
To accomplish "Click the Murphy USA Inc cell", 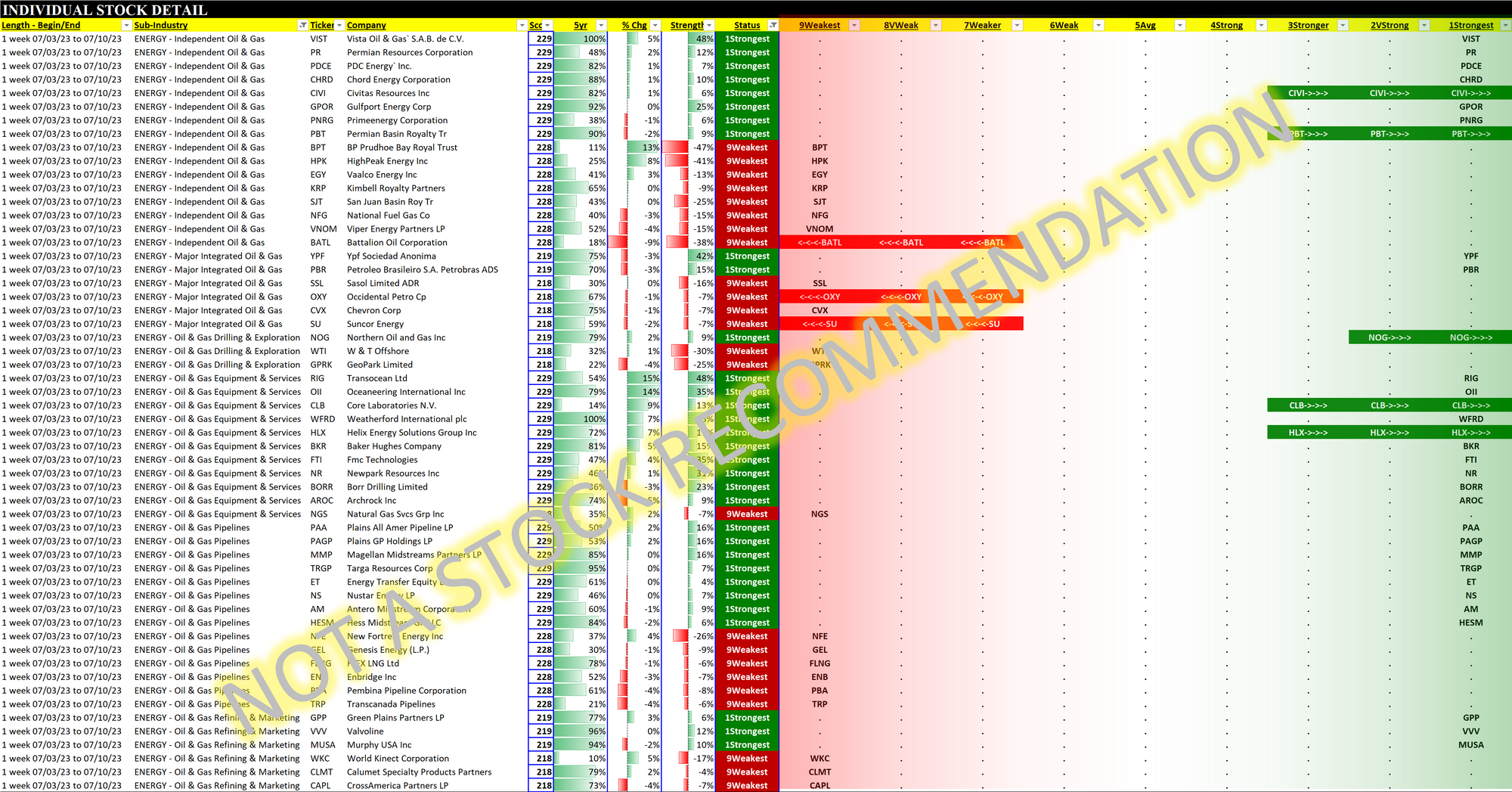I will tap(436, 745).
